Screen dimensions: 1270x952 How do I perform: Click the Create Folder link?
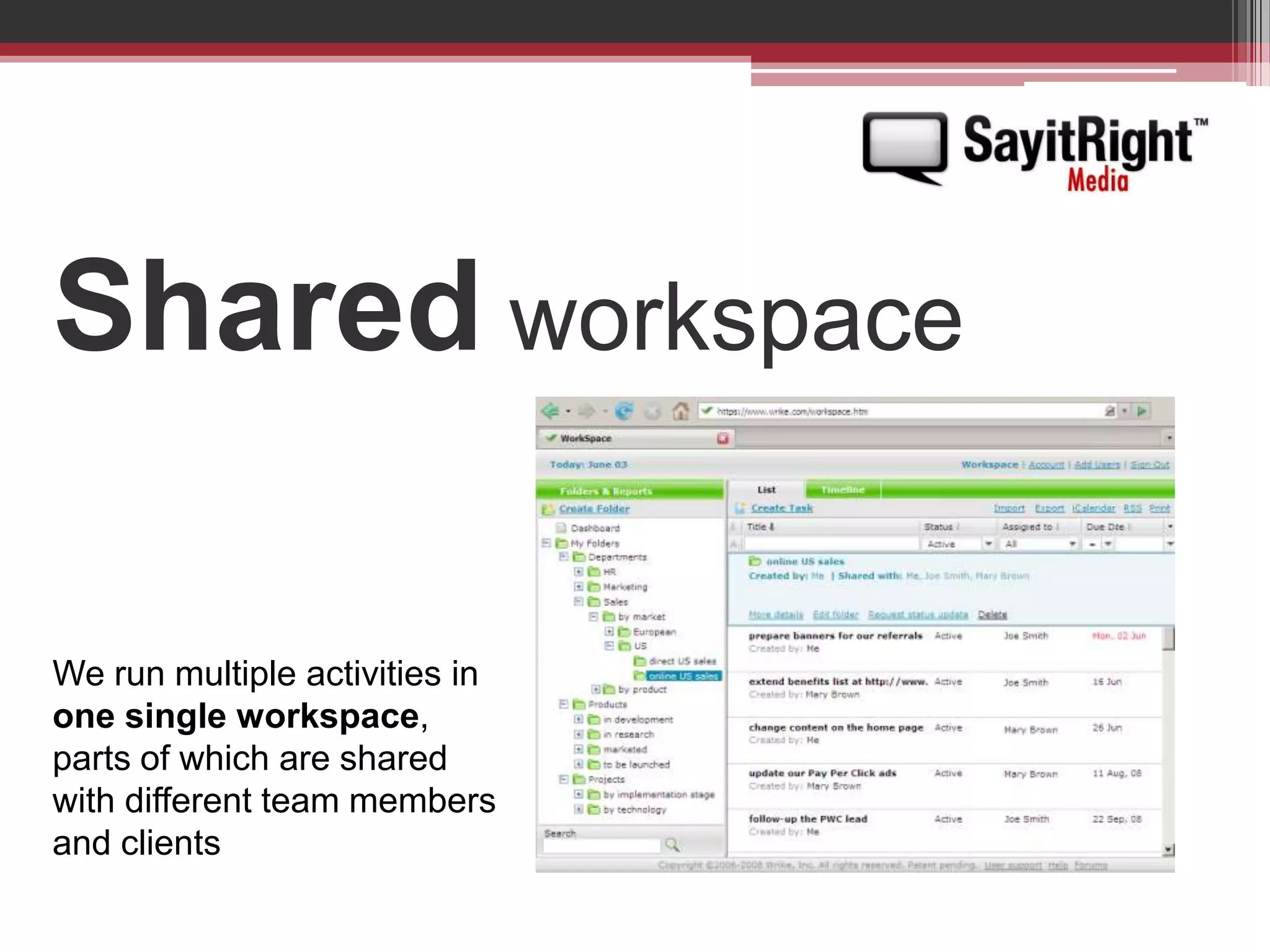coord(594,509)
